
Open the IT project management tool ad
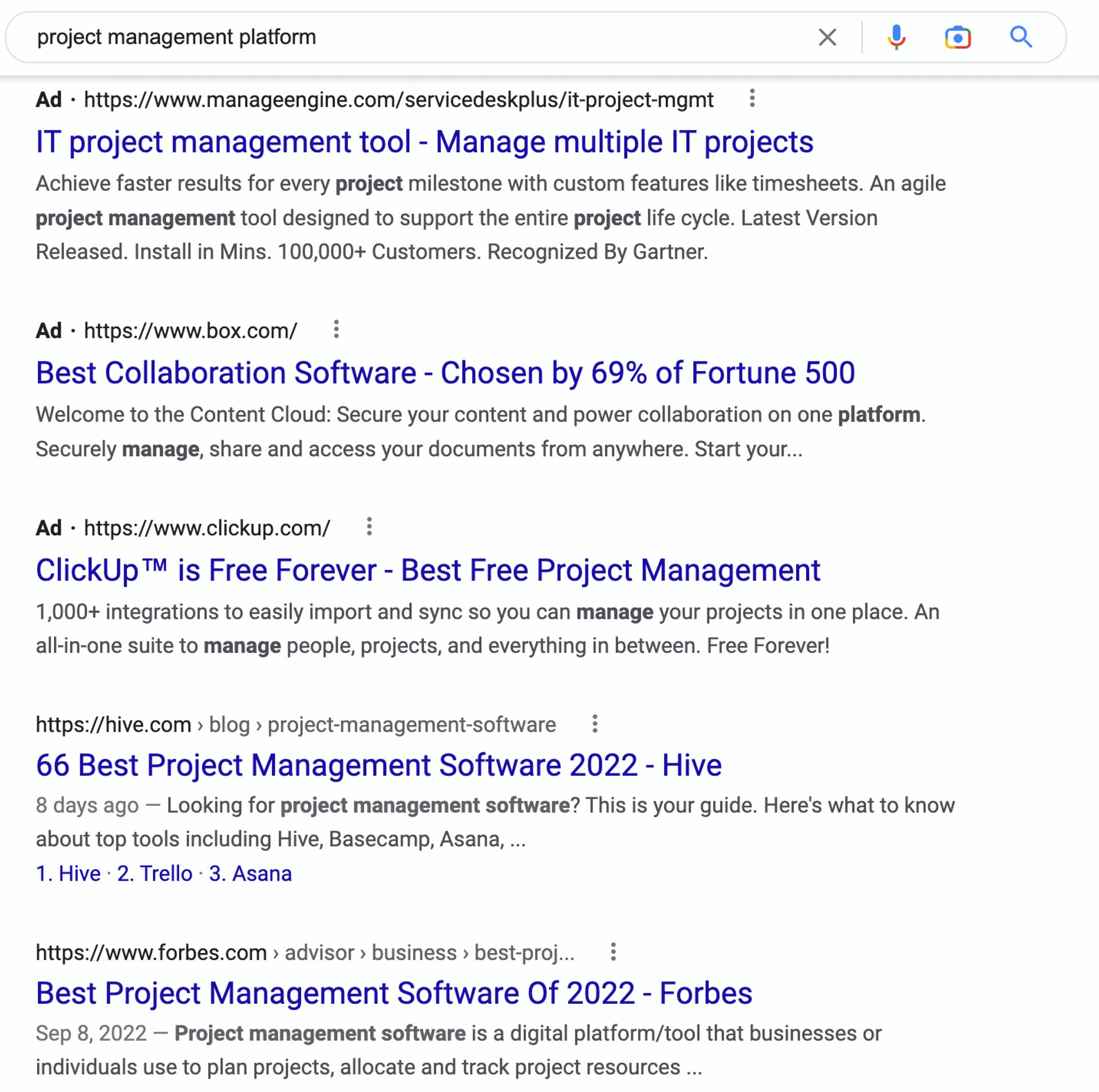tap(424, 141)
